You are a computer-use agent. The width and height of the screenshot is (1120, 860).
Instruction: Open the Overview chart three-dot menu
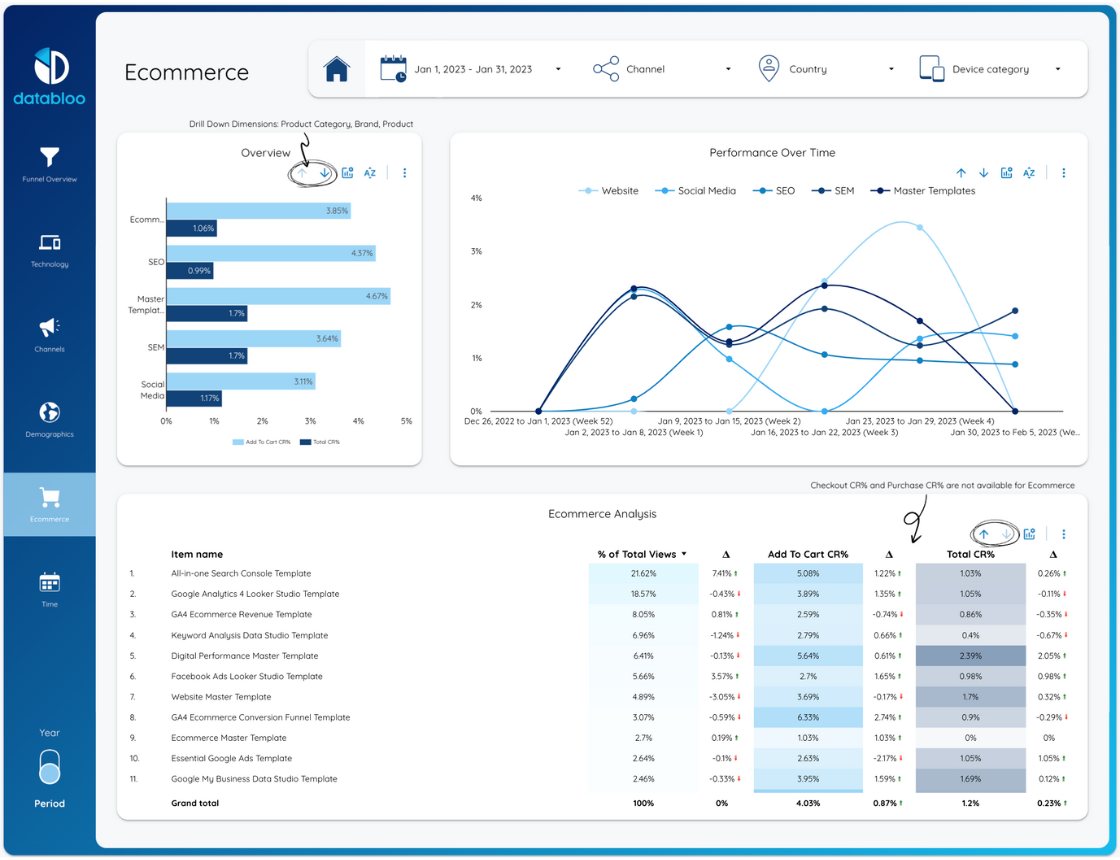coord(404,173)
